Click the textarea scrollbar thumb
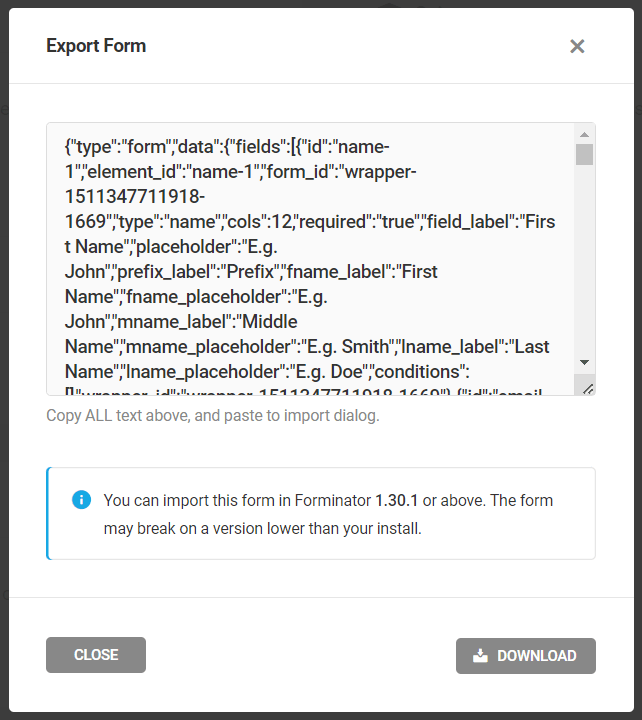Image resolution: width=642 pixels, height=720 pixels. coord(585,154)
